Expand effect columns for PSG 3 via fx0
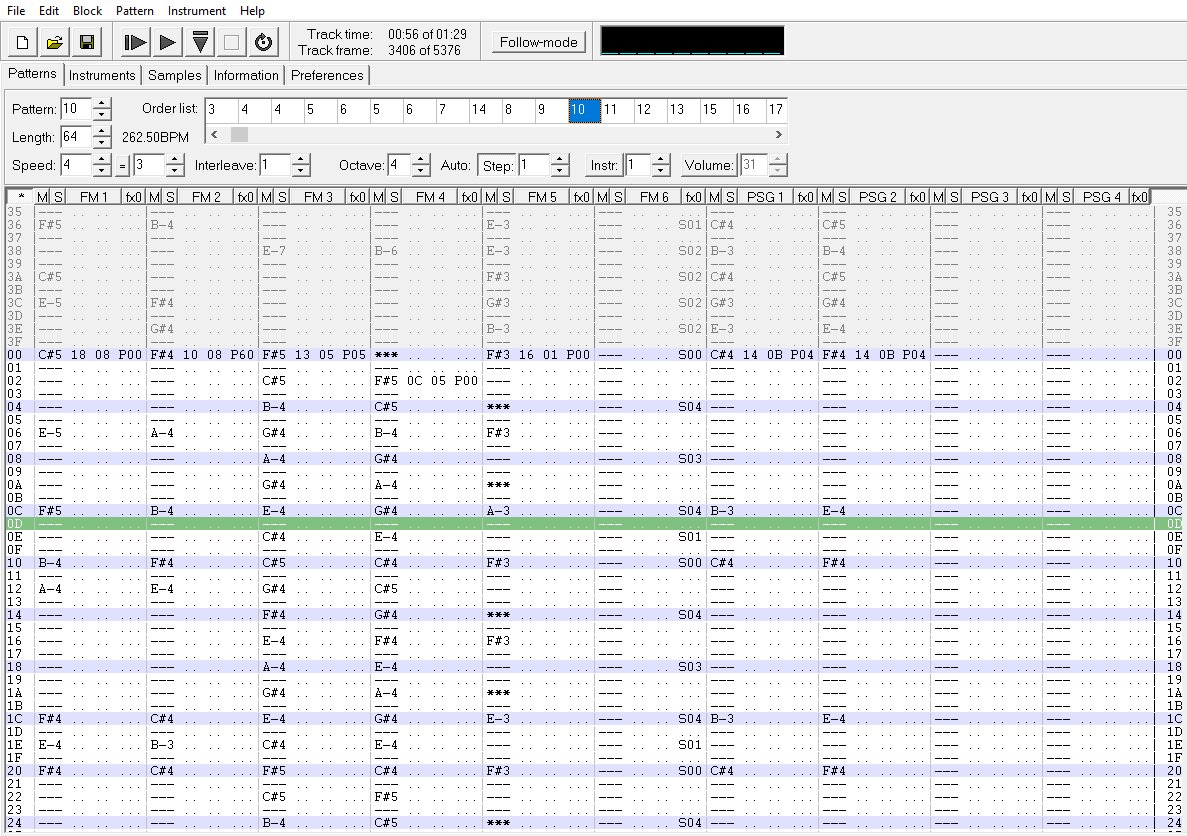The image size is (1187, 836). (x=1030, y=197)
